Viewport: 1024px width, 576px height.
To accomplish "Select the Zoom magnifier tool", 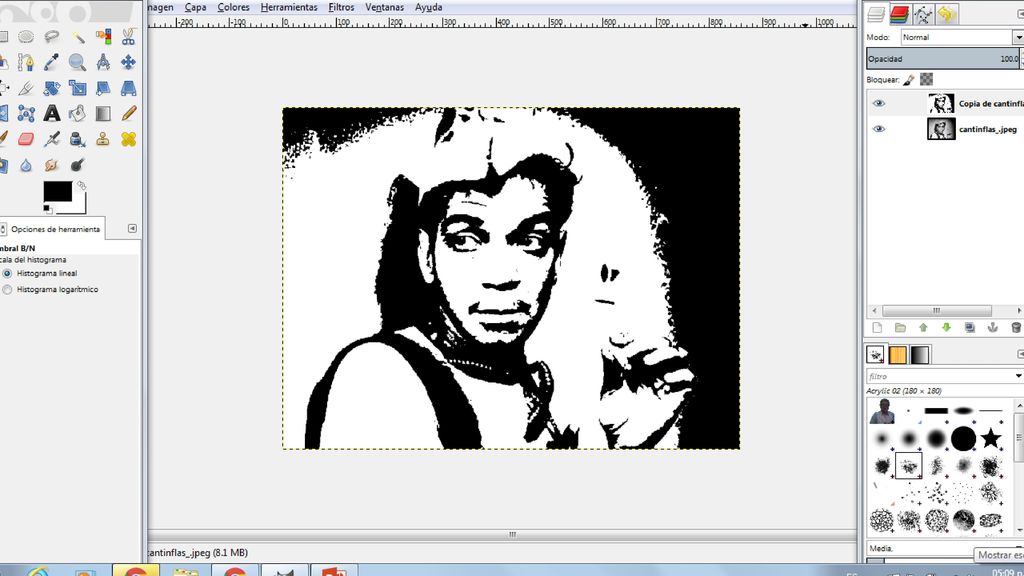I will [x=78, y=63].
